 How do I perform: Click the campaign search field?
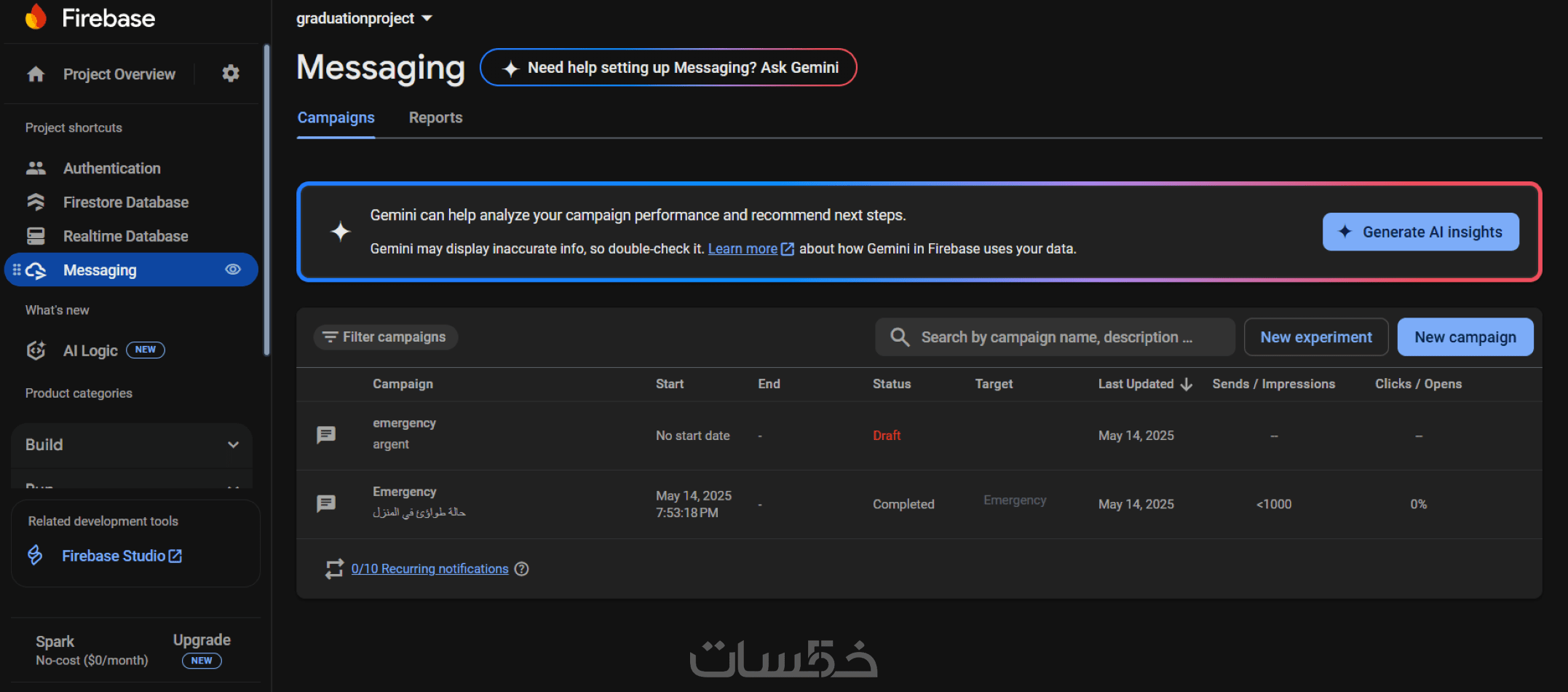pos(1055,337)
